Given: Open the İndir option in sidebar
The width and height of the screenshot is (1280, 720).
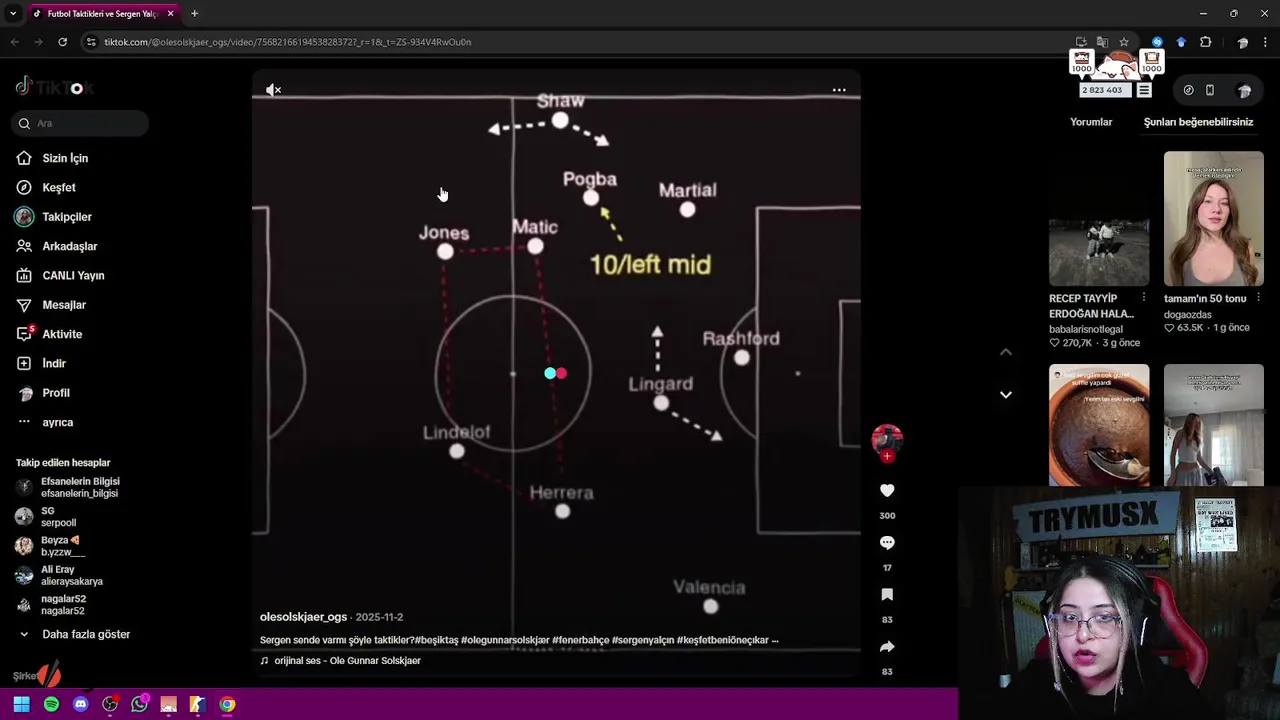Looking at the screenshot, I should point(54,363).
